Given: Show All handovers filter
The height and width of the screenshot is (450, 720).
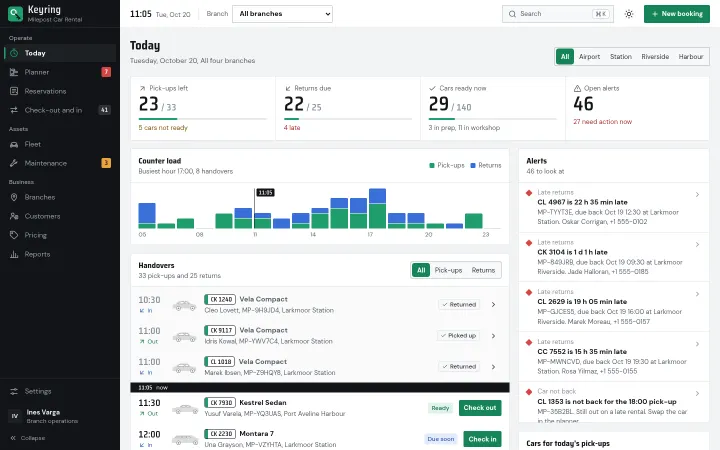Looking at the screenshot, I should pos(421,270).
